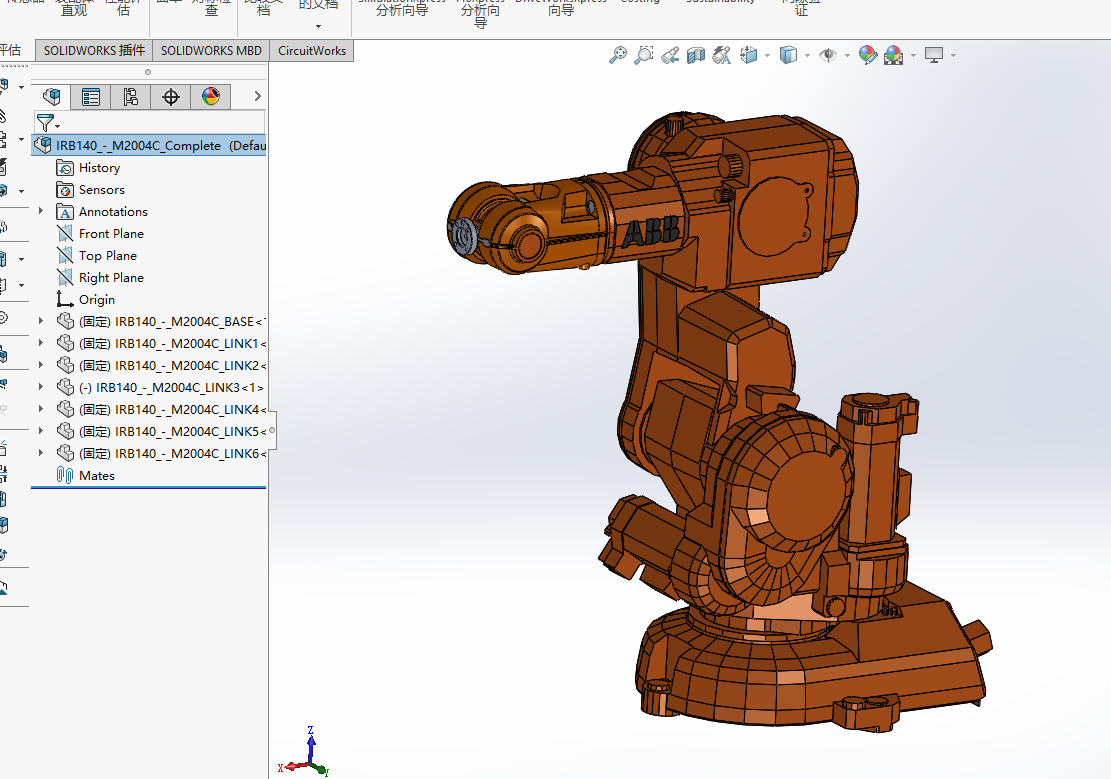Click the feature tree filter funnel
The height and width of the screenshot is (779, 1111).
46,123
